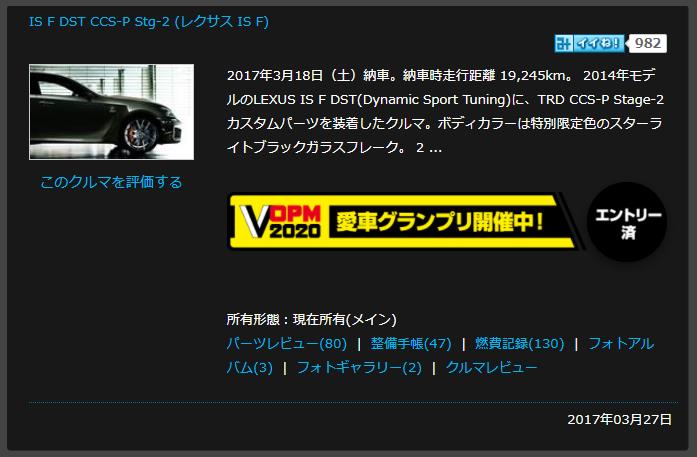The height and width of the screenshot is (457, 697).
Task: Open the Lexus IS F car thumbnail
Action: click(x=111, y=112)
